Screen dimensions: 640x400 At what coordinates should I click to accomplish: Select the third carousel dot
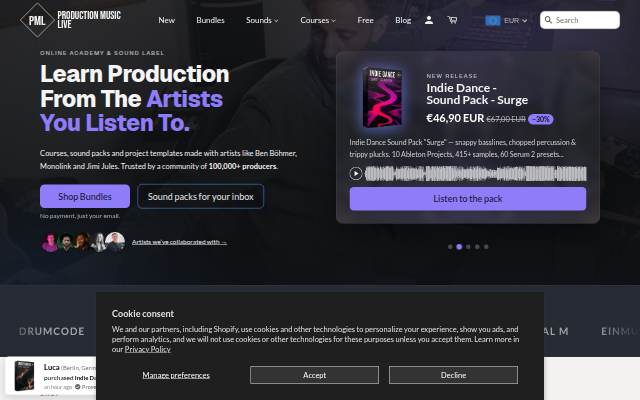468,247
